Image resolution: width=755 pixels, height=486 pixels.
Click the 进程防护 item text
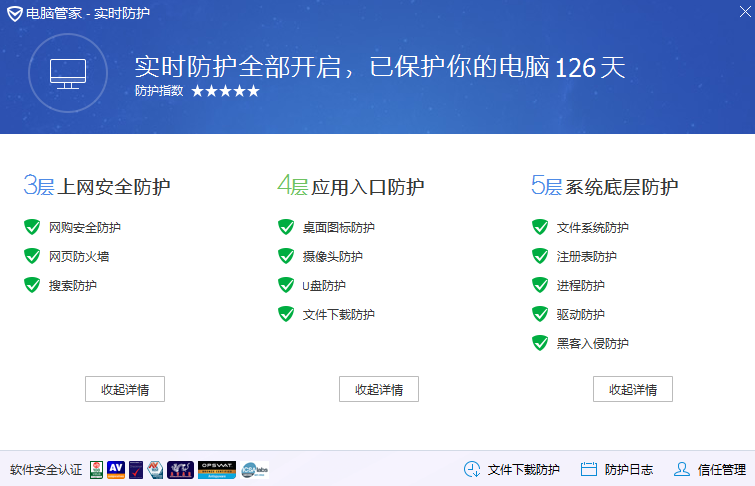point(581,285)
